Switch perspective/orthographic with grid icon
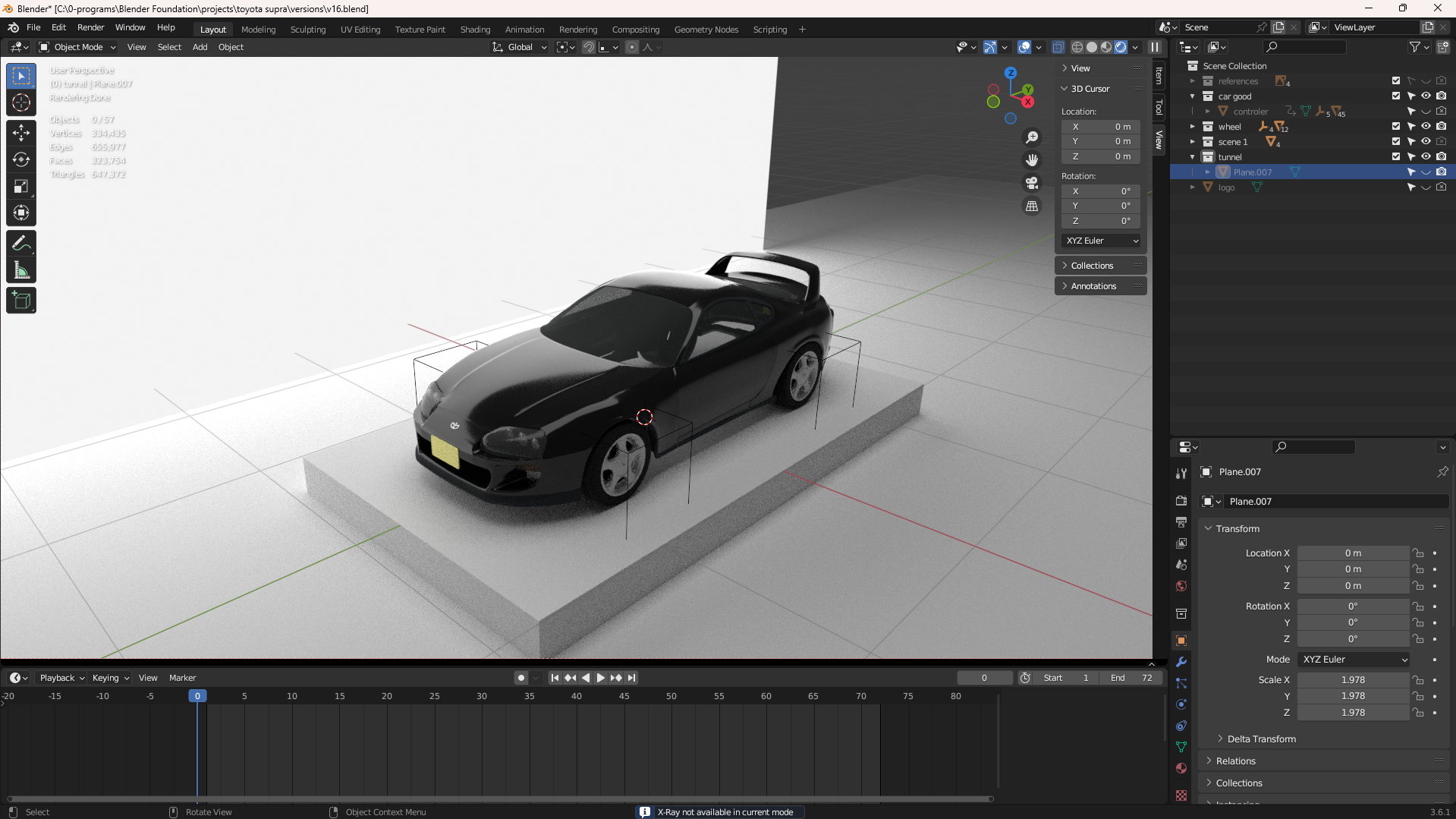The image size is (1456, 819). pos(1032,206)
